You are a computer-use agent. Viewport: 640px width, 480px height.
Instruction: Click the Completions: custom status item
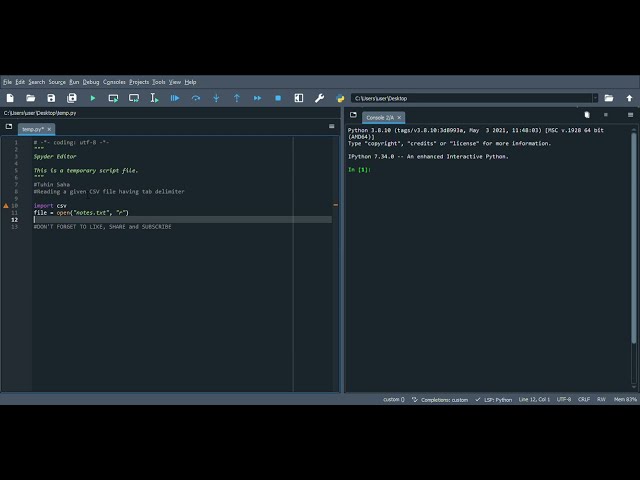pos(440,400)
